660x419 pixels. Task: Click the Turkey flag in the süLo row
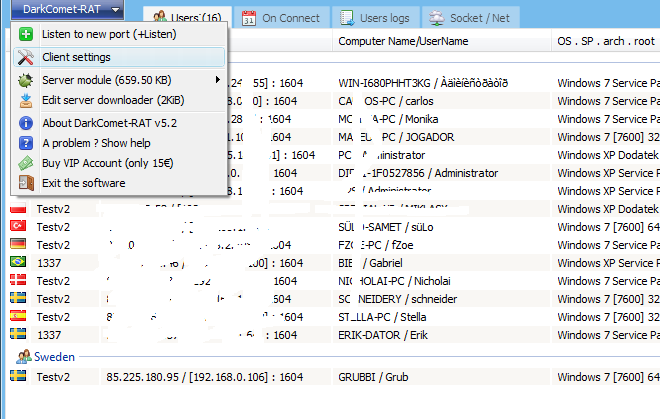(x=18, y=226)
